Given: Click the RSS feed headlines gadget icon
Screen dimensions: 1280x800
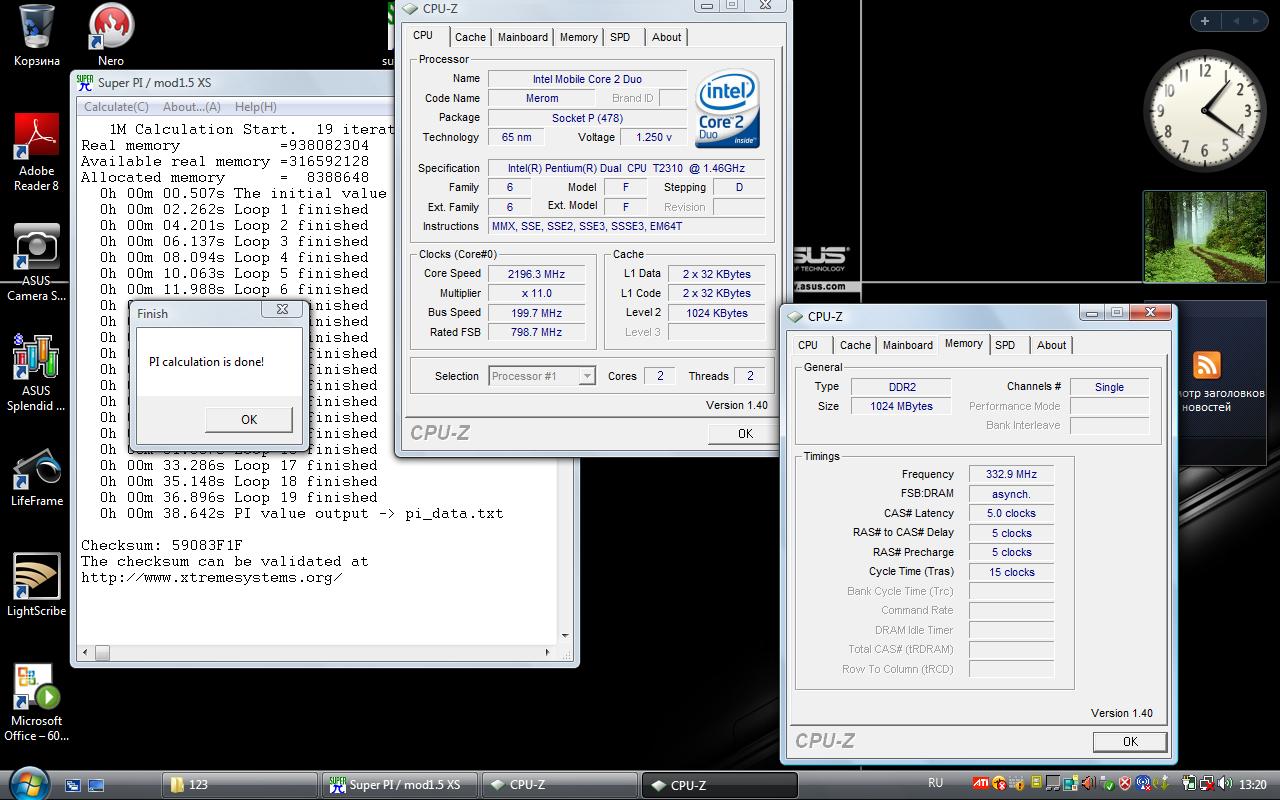Looking at the screenshot, I should tap(1207, 365).
